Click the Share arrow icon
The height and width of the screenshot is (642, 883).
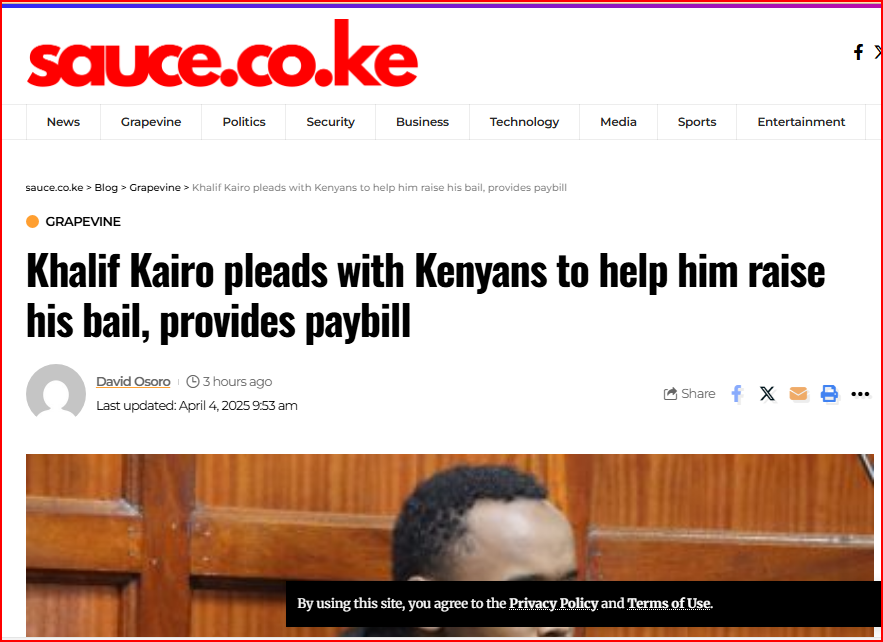click(670, 394)
